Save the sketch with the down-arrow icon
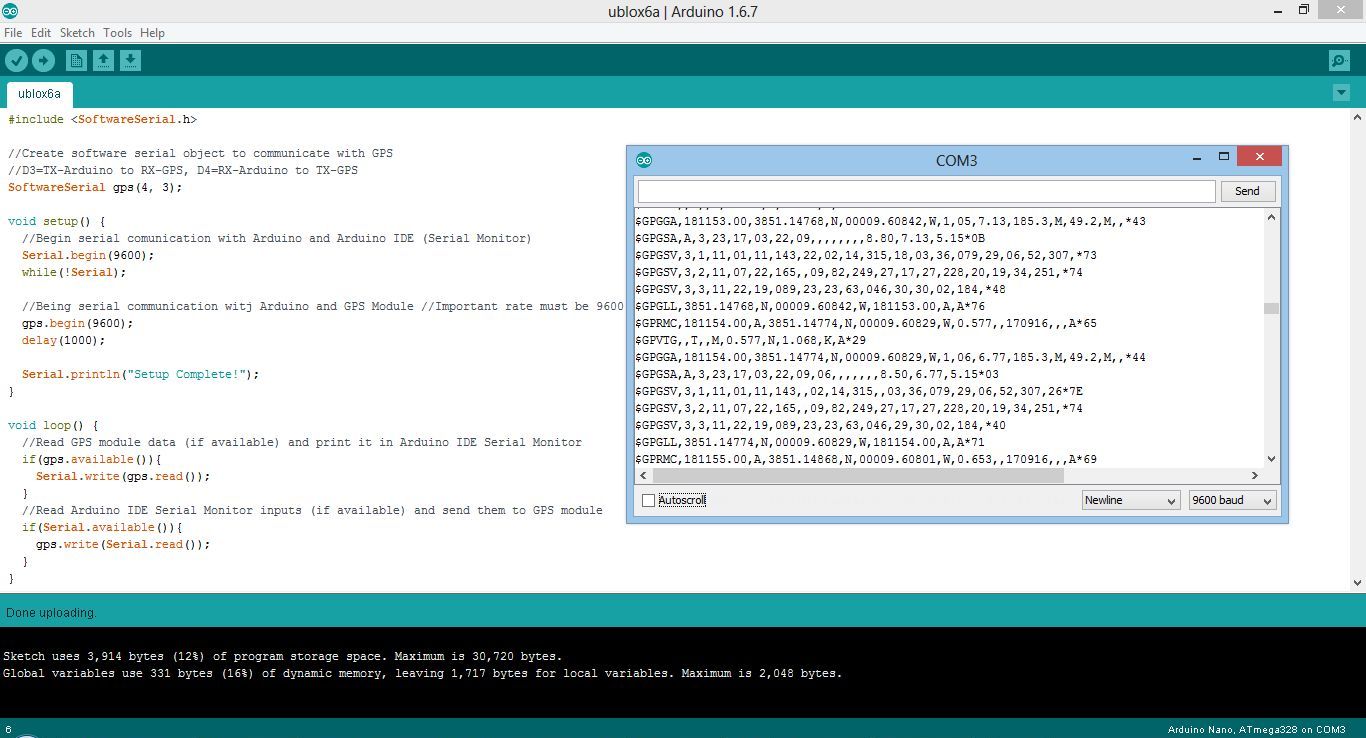 pos(130,61)
